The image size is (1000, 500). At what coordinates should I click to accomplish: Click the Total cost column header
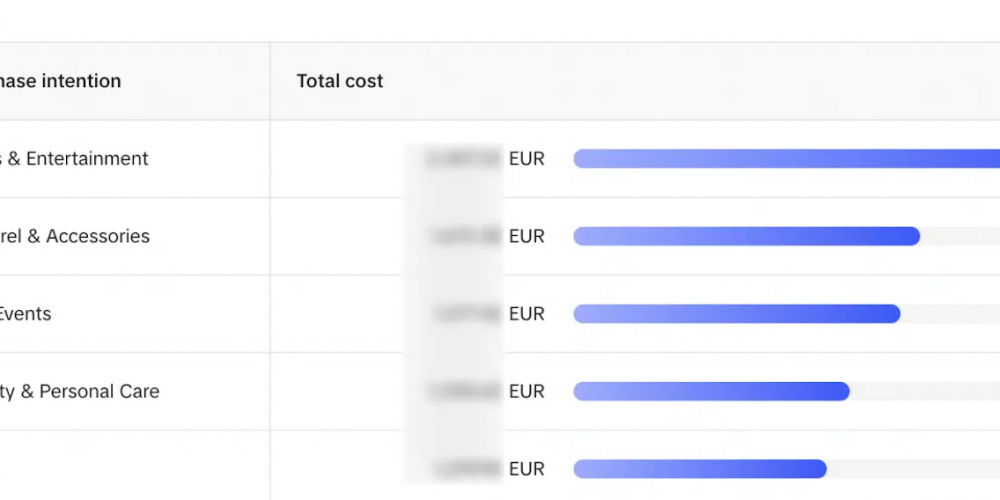(339, 81)
